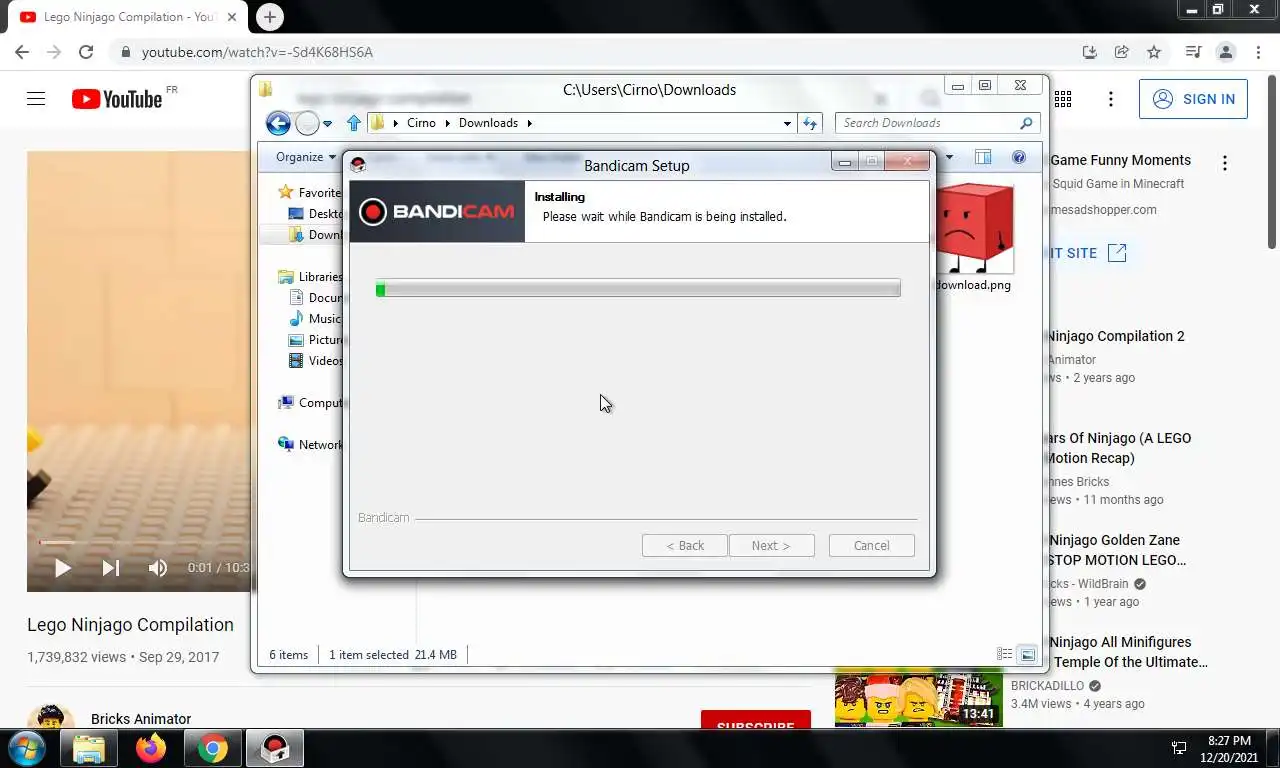Expand Explorer address path dropdown

click(787, 123)
